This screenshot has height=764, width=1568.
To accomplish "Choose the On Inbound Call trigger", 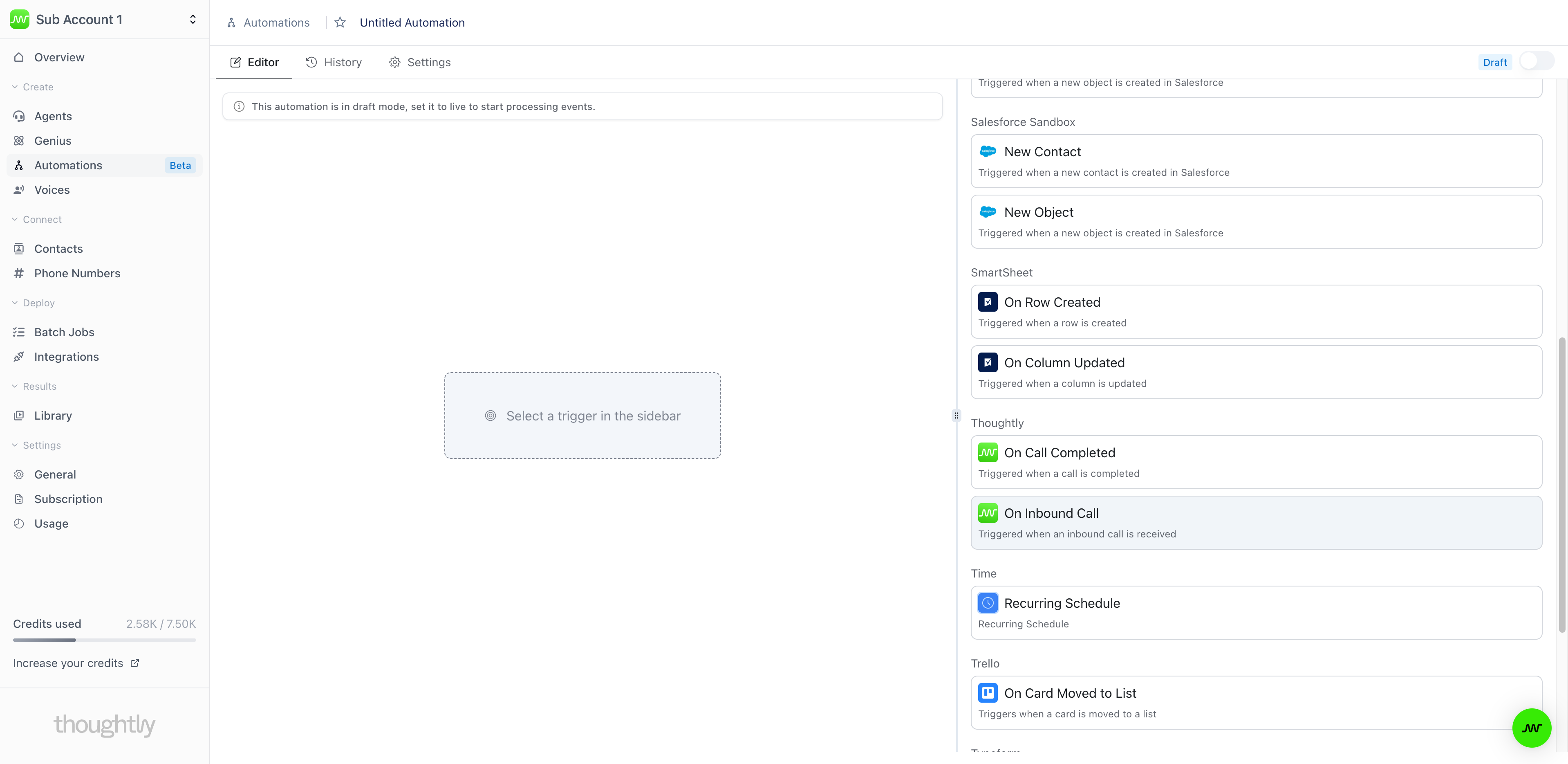I will point(1257,522).
